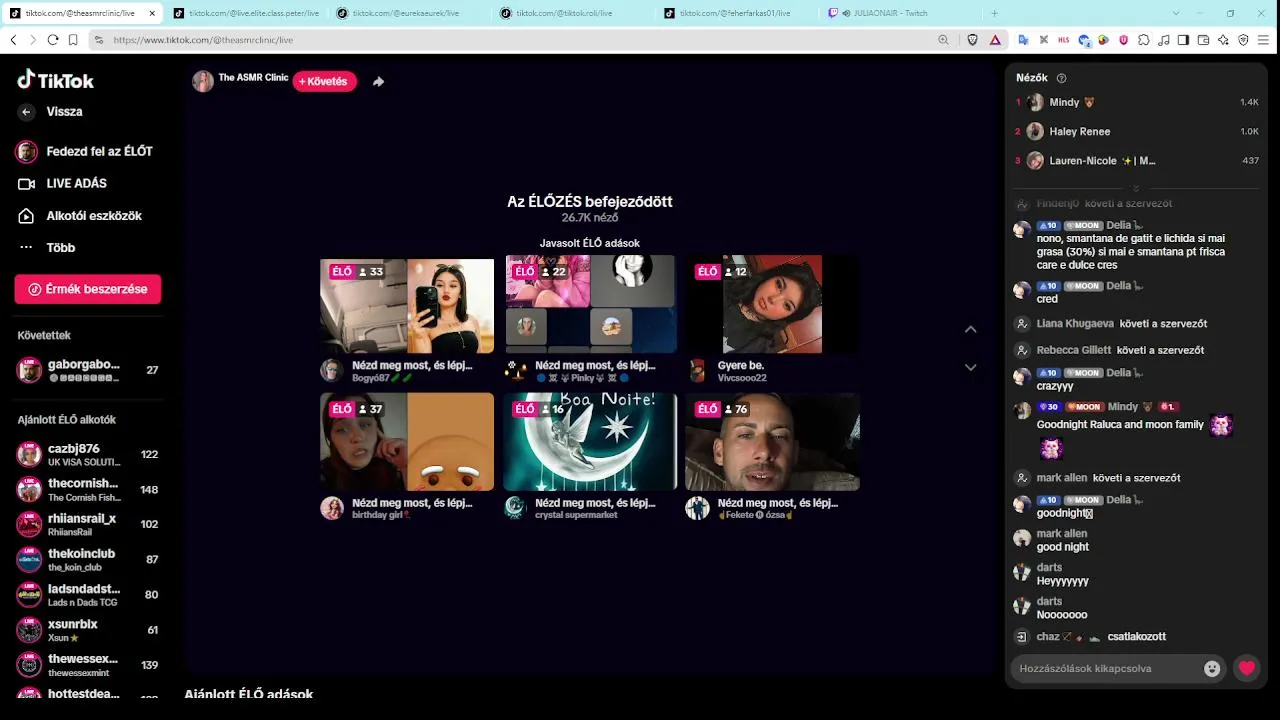
Task: Close the theasmrclinic tab
Action: (152, 13)
